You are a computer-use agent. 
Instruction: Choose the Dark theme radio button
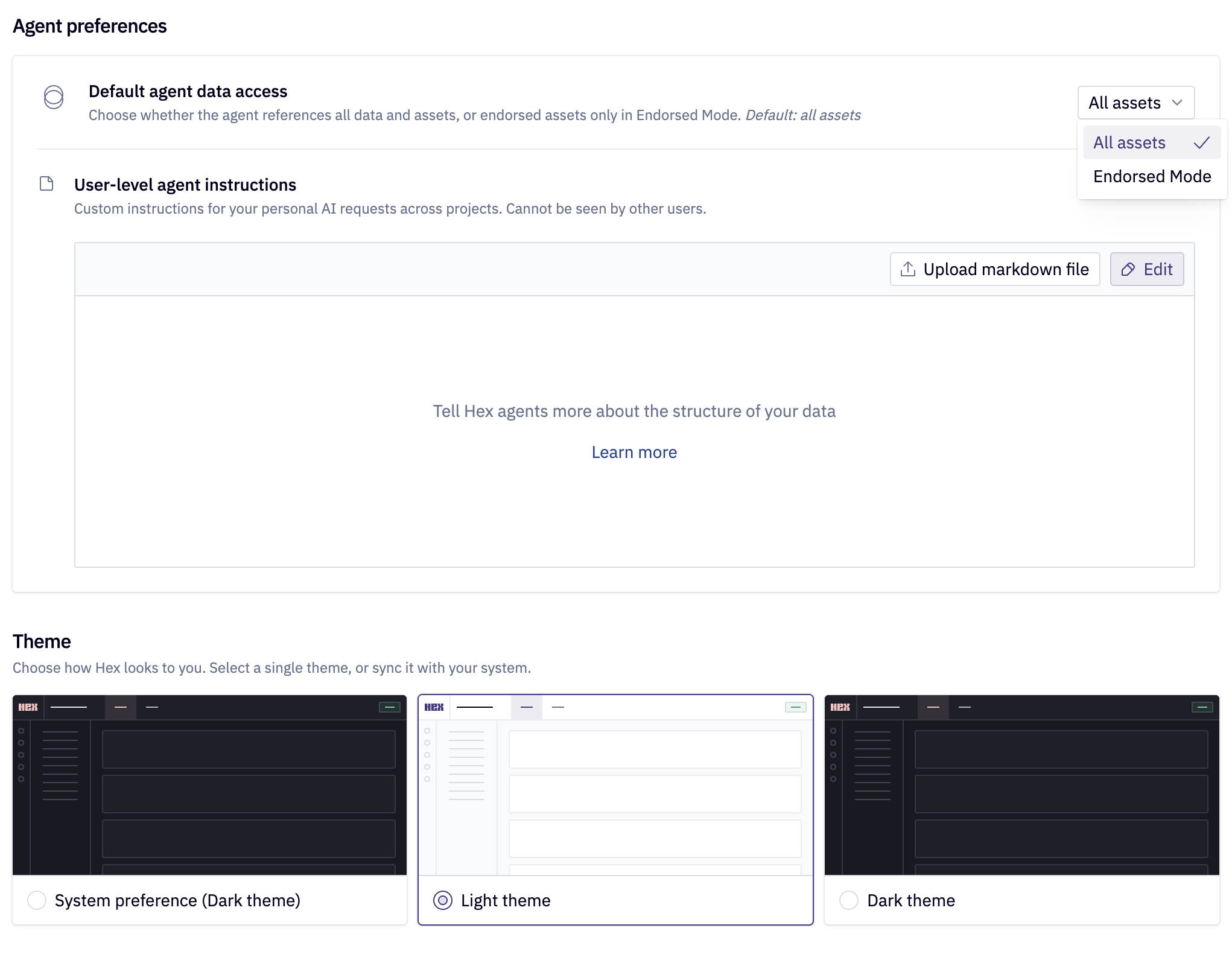click(849, 900)
